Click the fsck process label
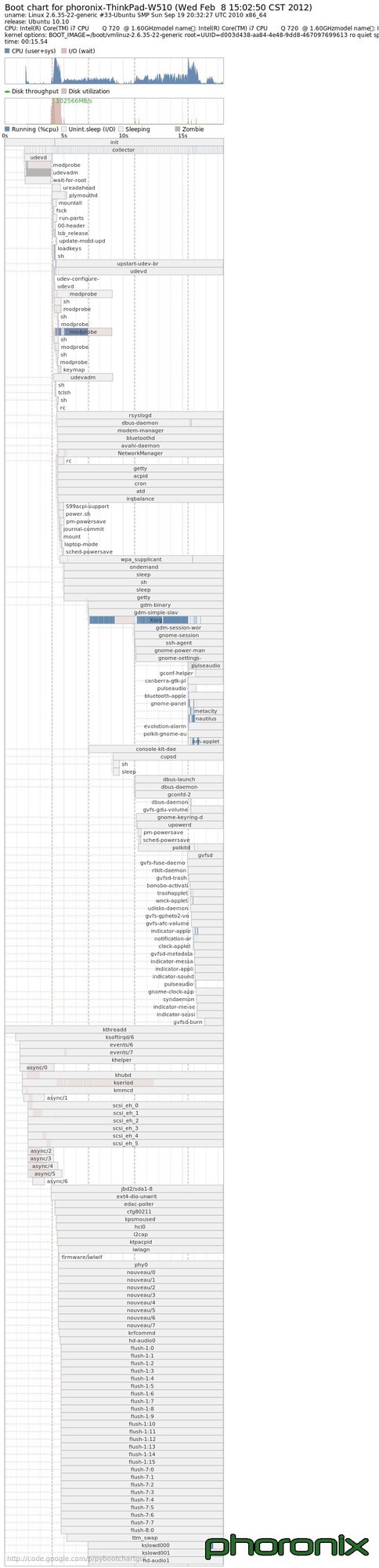The height and width of the screenshot is (1568, 379). pos(61,211)
